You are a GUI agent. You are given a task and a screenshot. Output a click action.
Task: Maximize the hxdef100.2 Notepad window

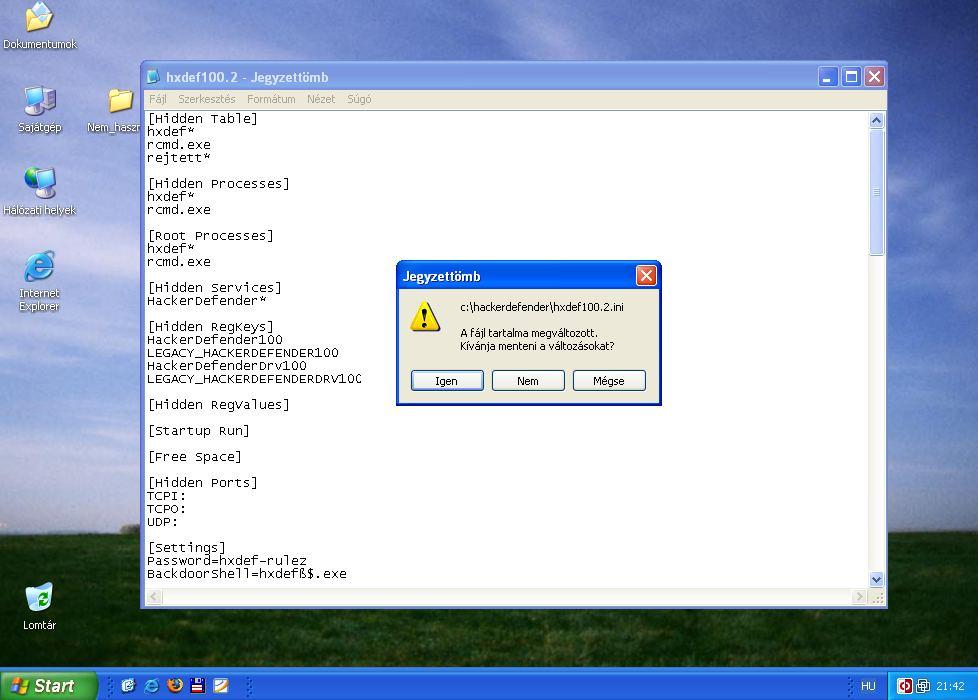(851, 77)
